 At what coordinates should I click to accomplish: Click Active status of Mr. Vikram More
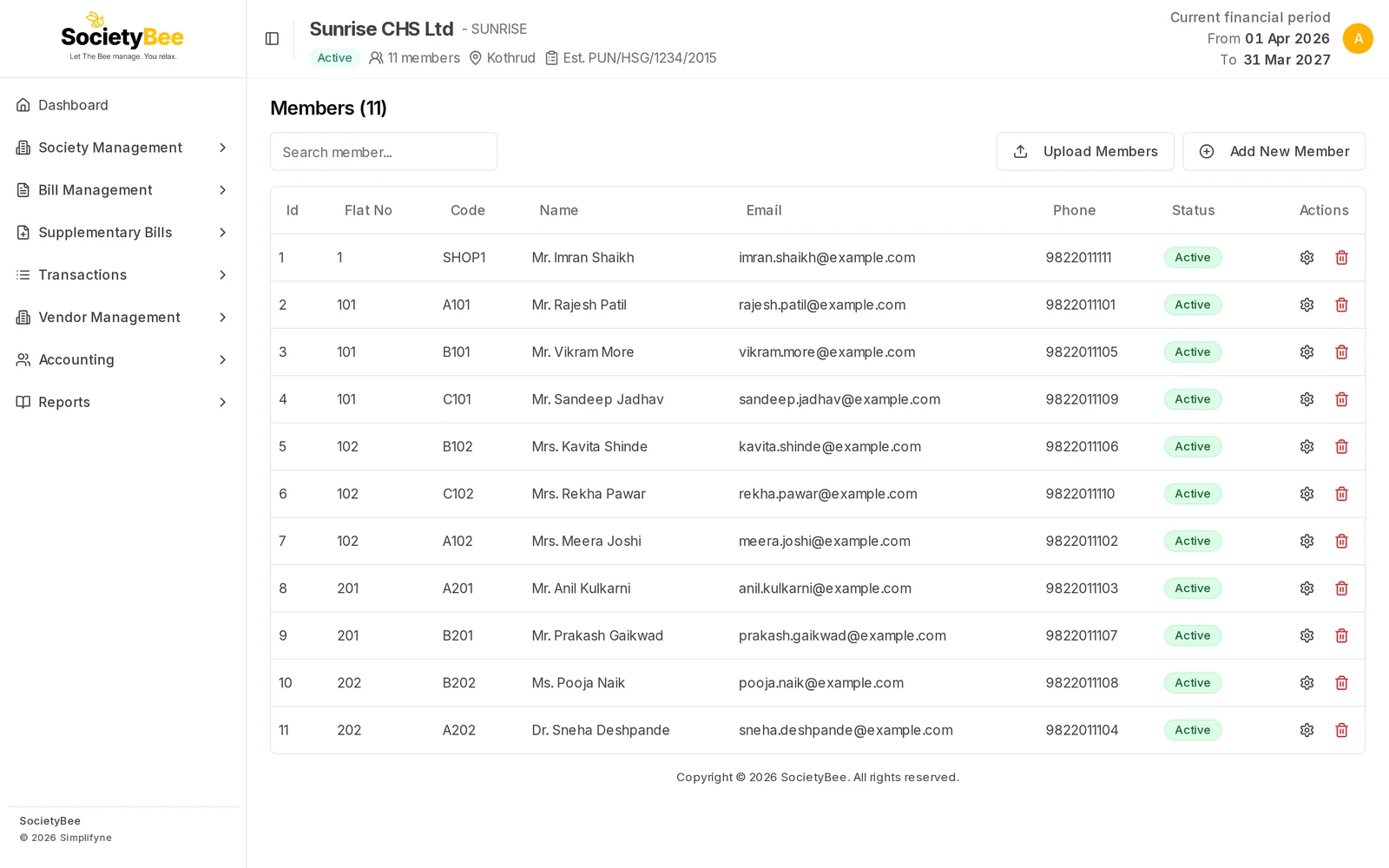point(1193,352)
